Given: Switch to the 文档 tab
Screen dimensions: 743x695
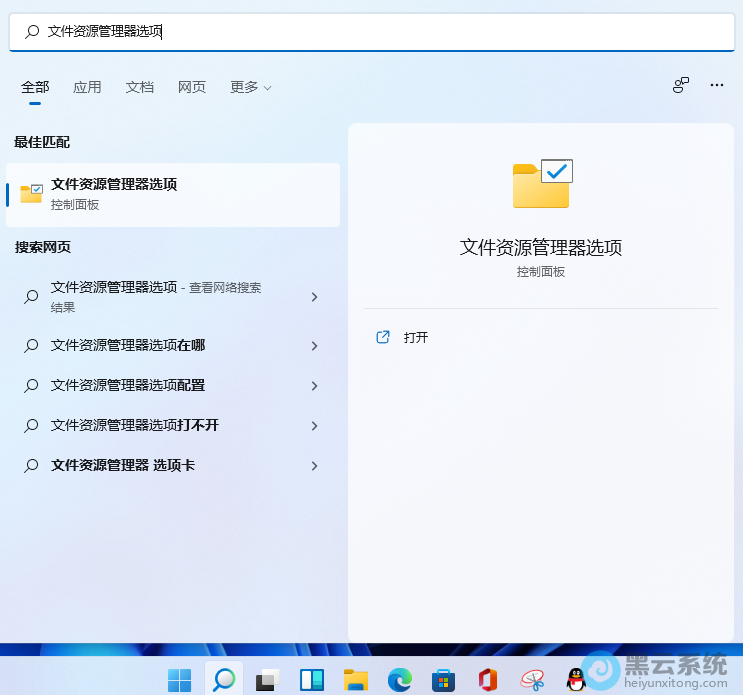Looking at the screenshot, I should click(140, 88).
